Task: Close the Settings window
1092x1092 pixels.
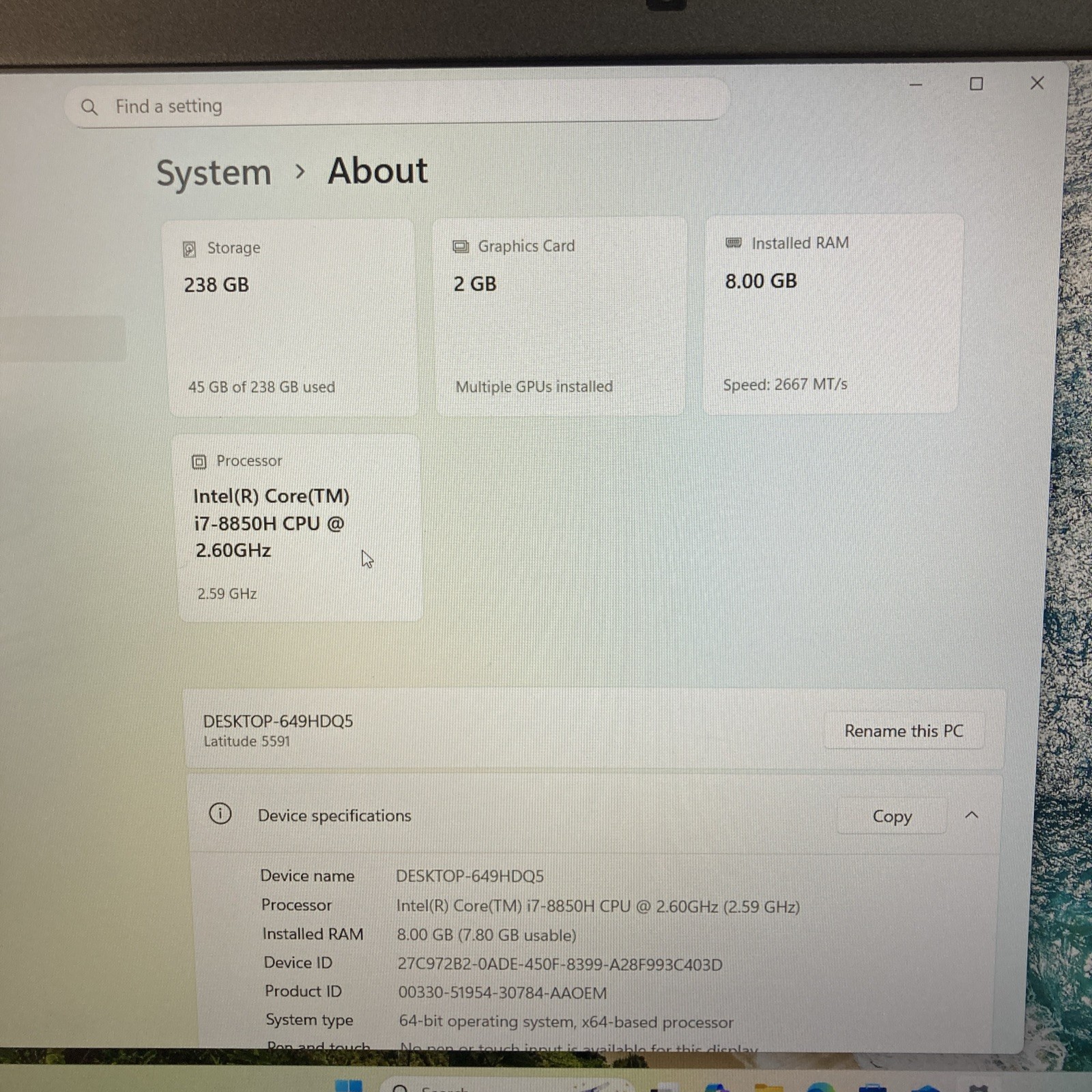Action: (1037, 83)
